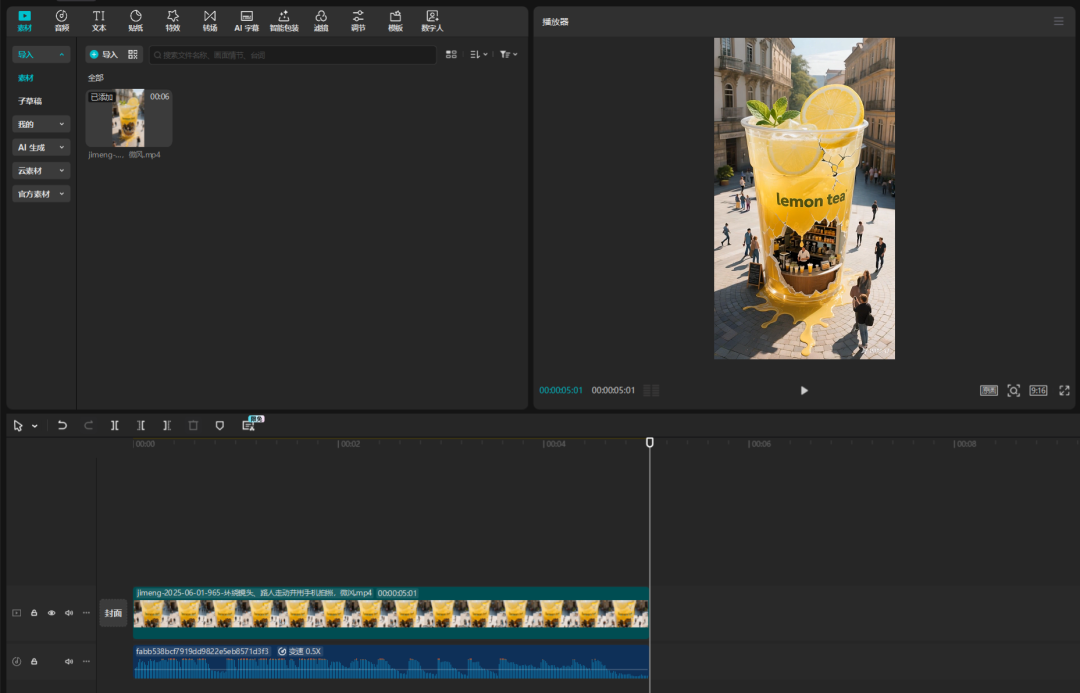Toggle the 原画 original quality button
Viewport: 1080px width, 693px height.
pyautogui.click(x=988, y=391)
